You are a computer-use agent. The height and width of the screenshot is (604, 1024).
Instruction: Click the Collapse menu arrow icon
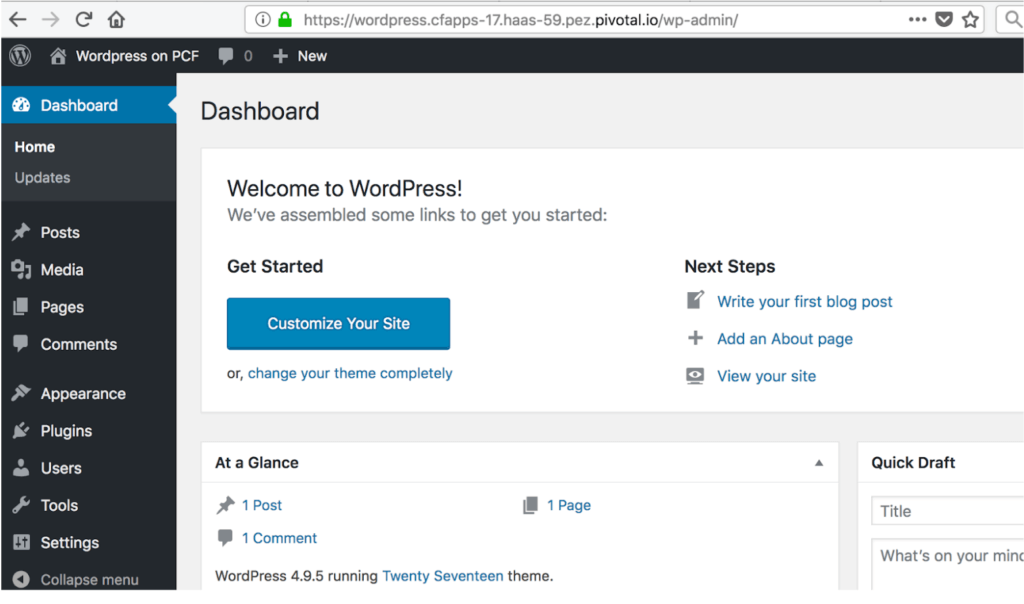(21, 579)
